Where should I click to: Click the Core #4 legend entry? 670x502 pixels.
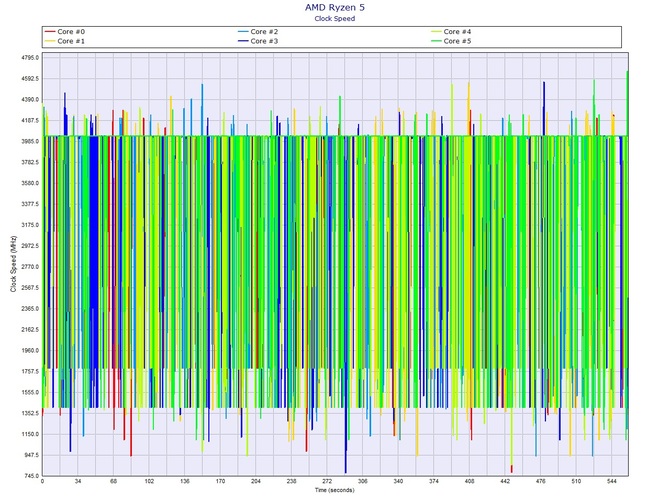[451, 32]
